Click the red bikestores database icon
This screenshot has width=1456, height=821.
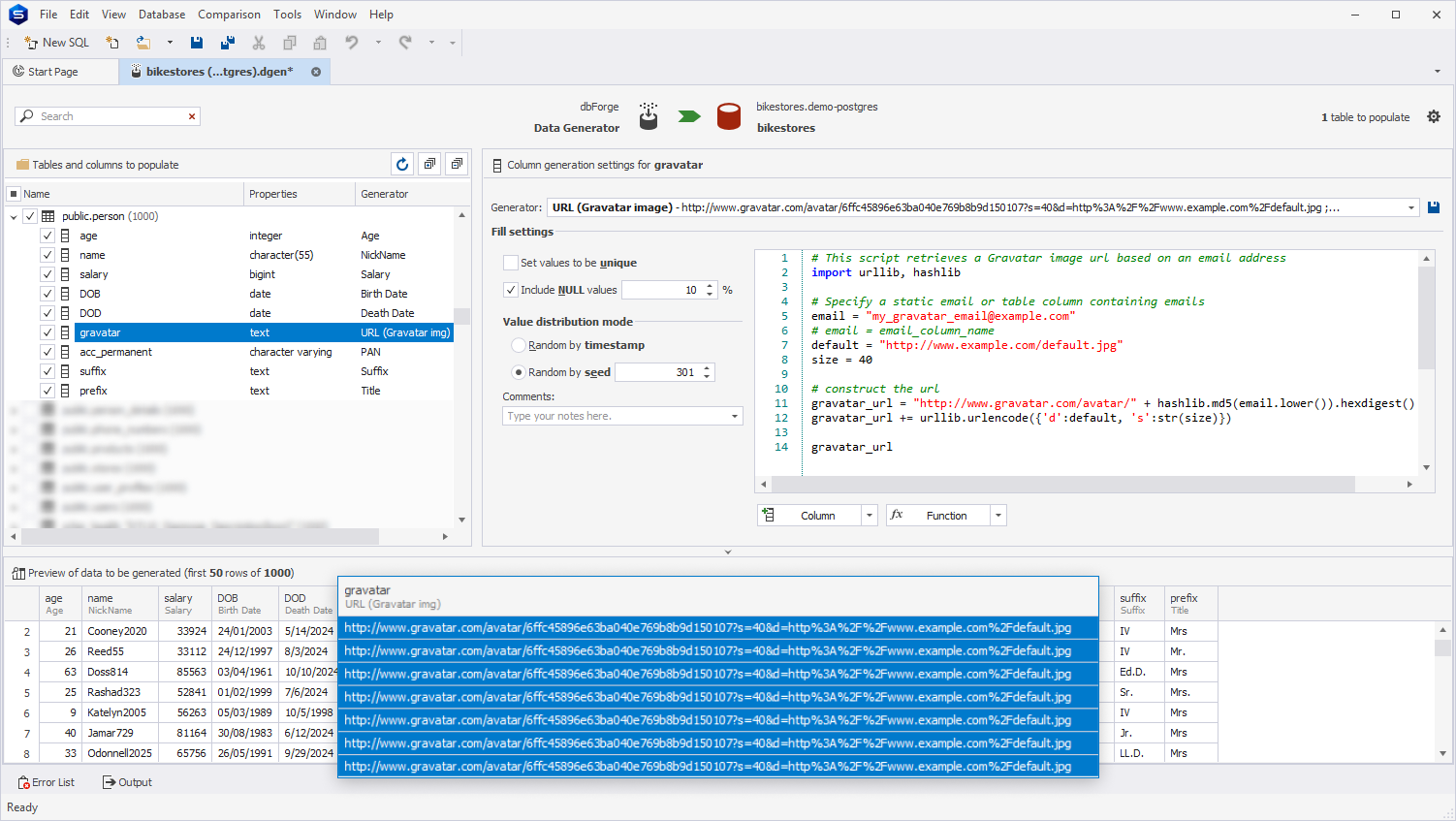(x=729, y=116)
